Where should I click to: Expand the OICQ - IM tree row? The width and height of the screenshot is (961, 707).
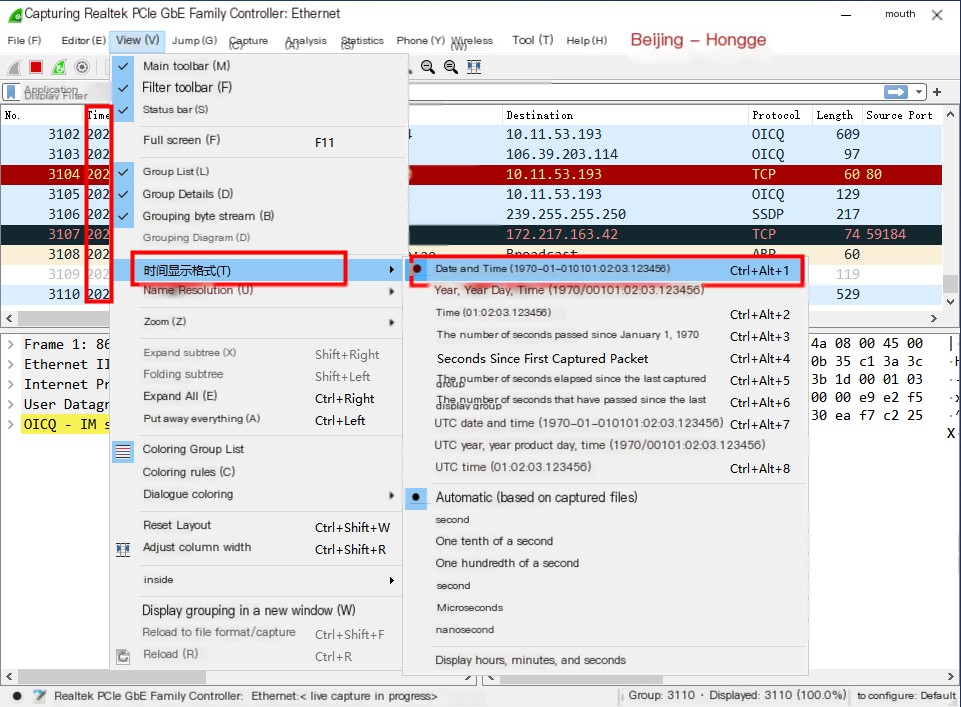[10, 424]
